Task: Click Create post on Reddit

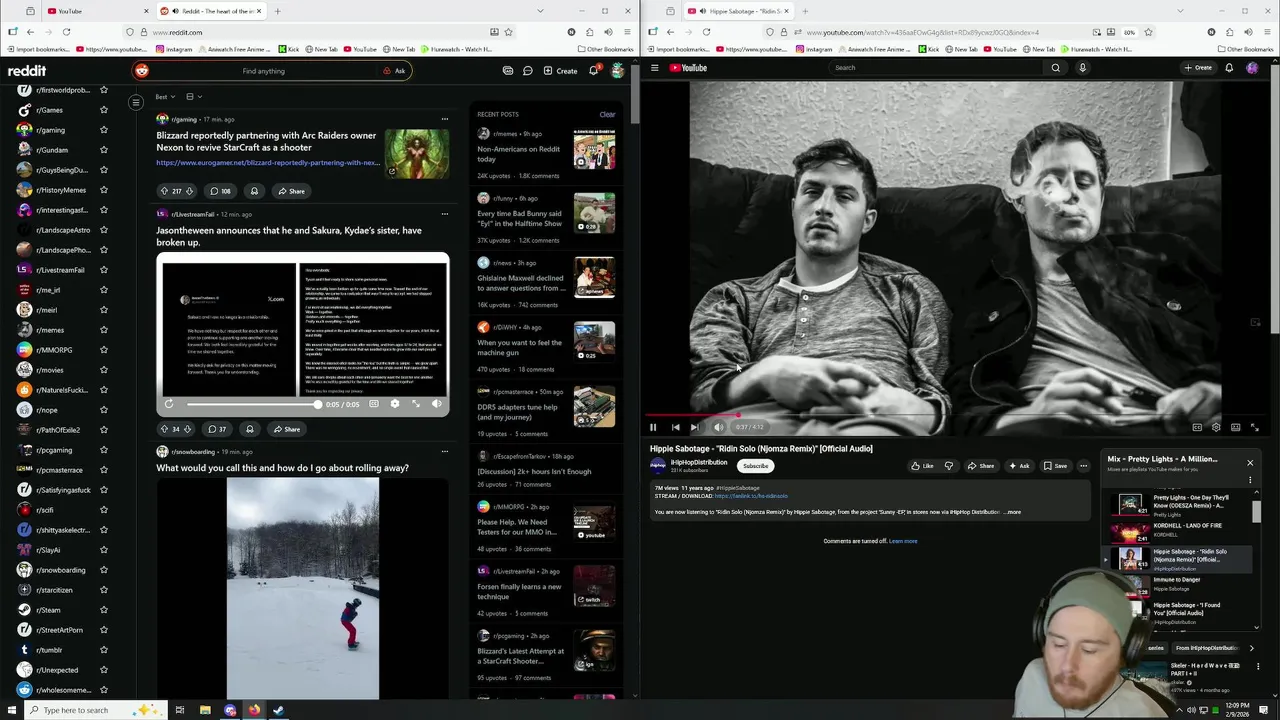Action: tap(560, 71)
